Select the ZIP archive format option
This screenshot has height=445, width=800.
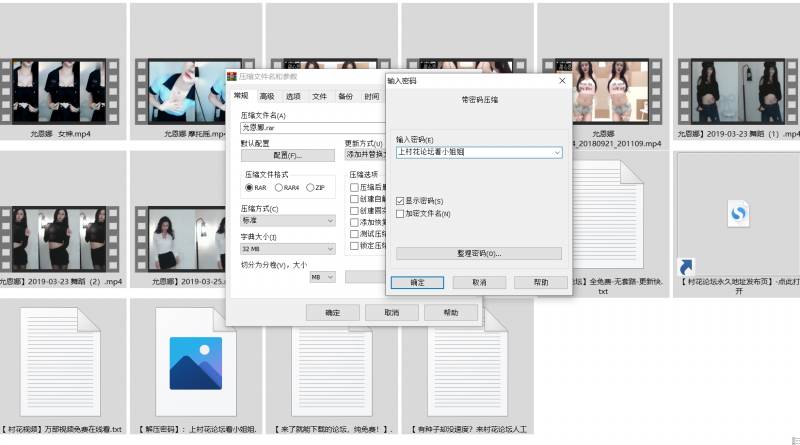click(310, 187)
